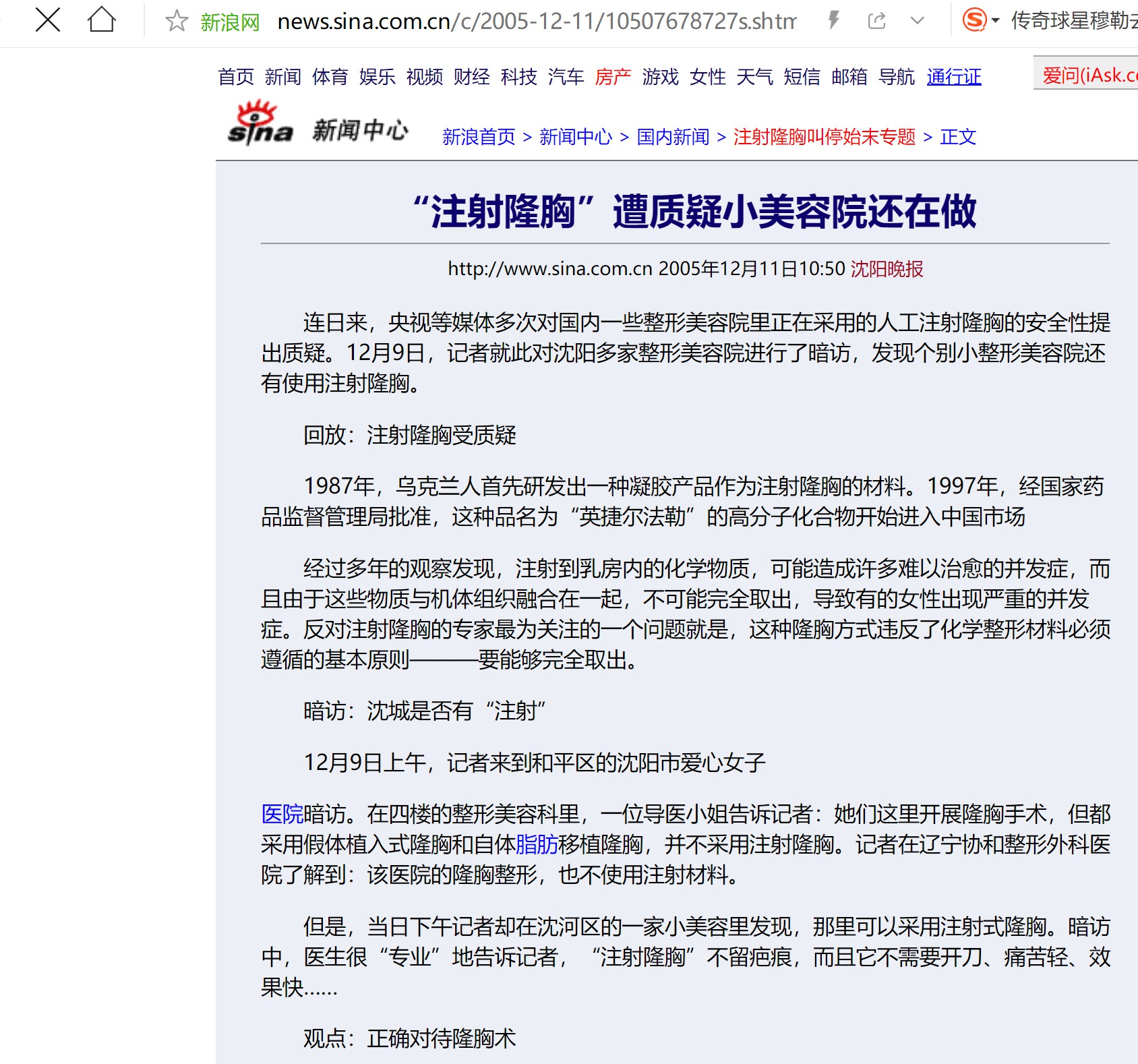Viewport: 1138px width, 1064px height.
Task: Open 房产 navigation link
Action: point(613,77)
